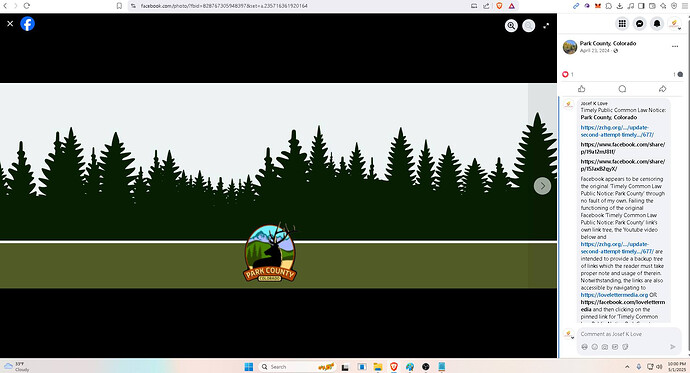Zoom in on the photo
The height and width of the screenshot is (373, 690).
(511, 26)
